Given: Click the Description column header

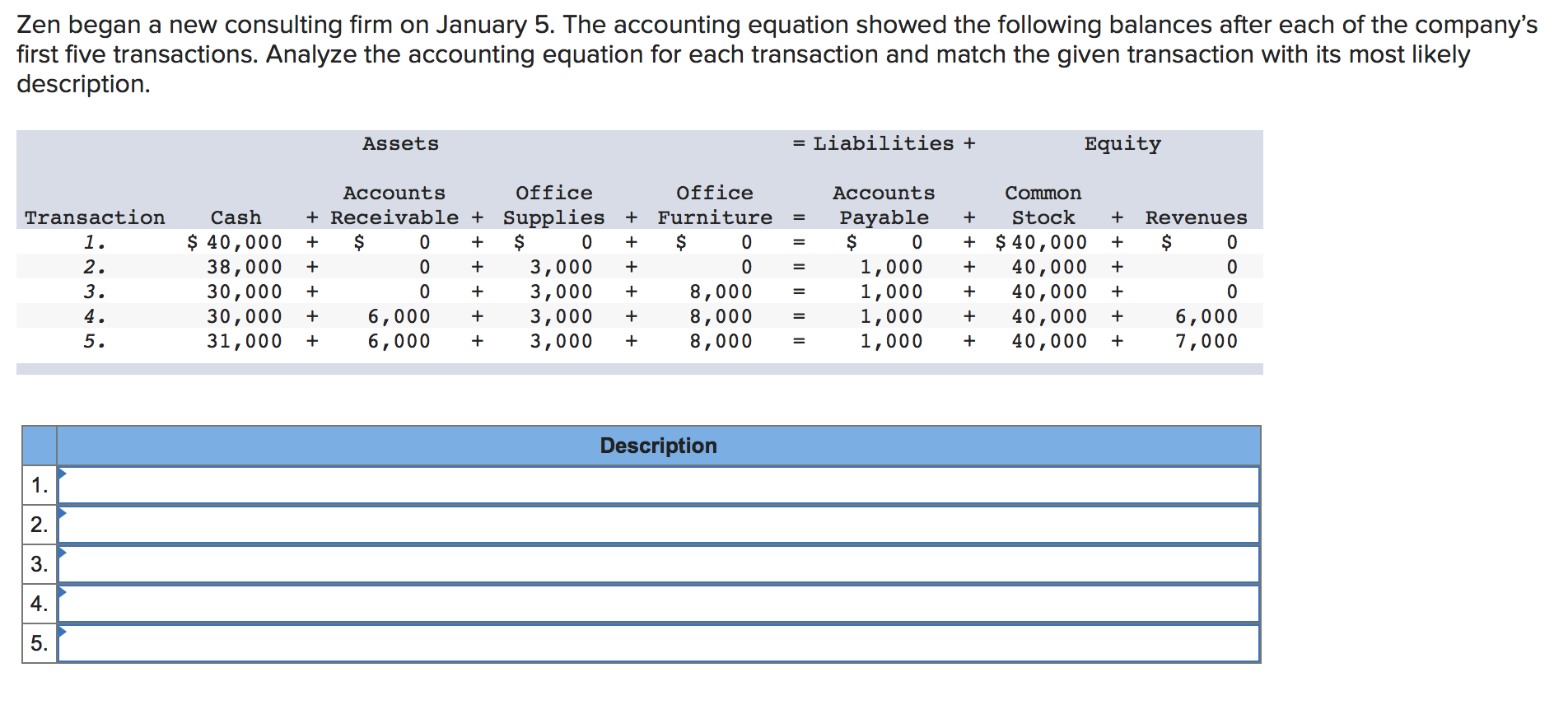Looking at the screenshot, I should point(659,446).
